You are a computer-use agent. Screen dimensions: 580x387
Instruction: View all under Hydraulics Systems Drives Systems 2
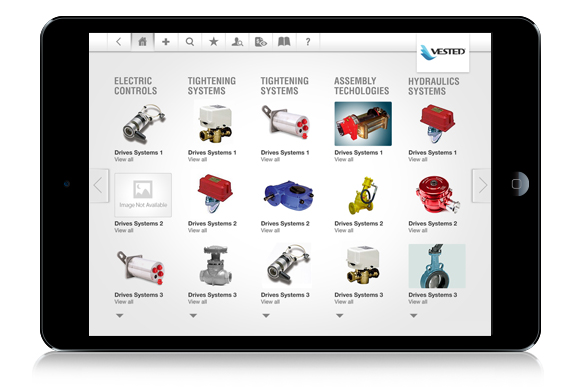click(418, 230)
